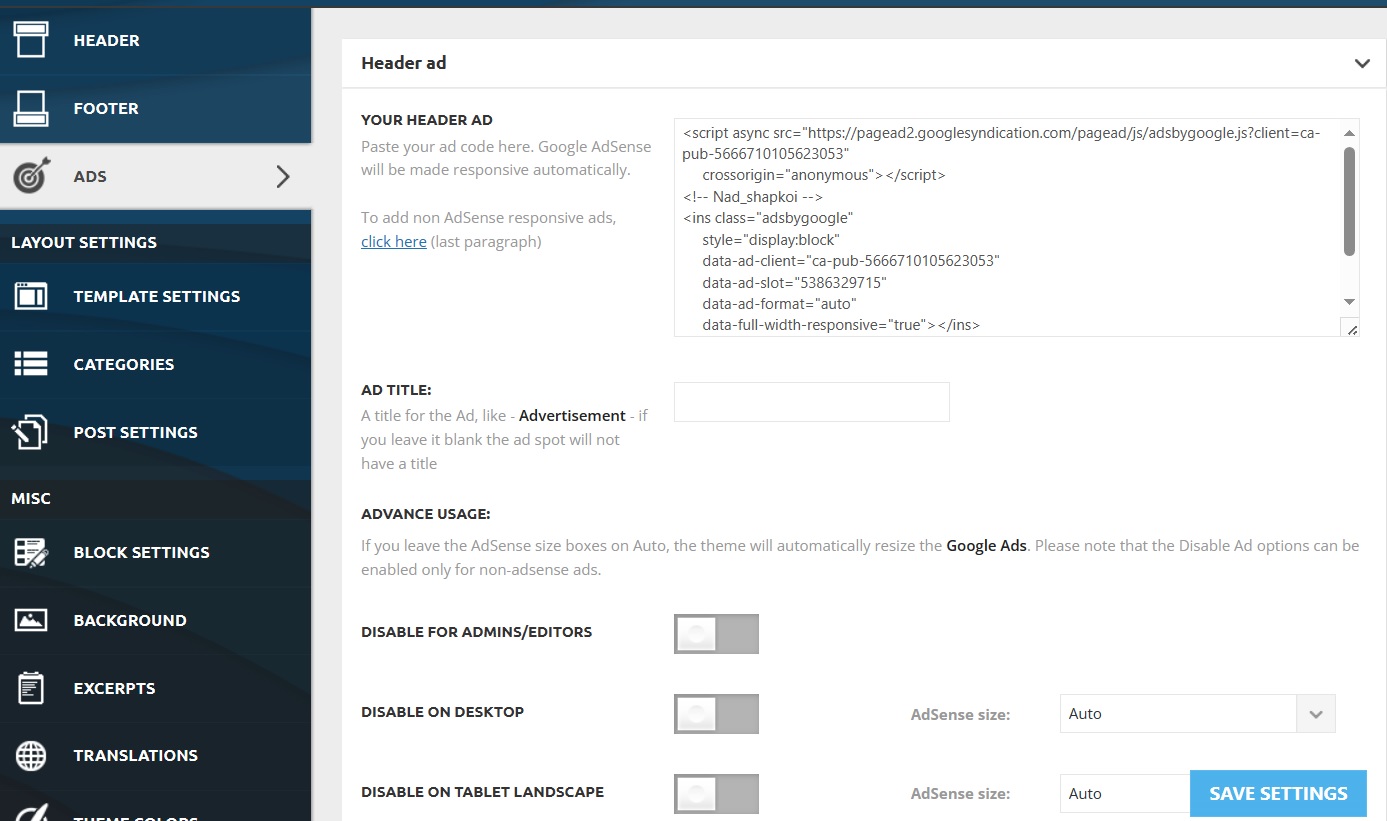Click the Footer panel icon
This screenshot has height=821, width=1387.
point(31,108)
